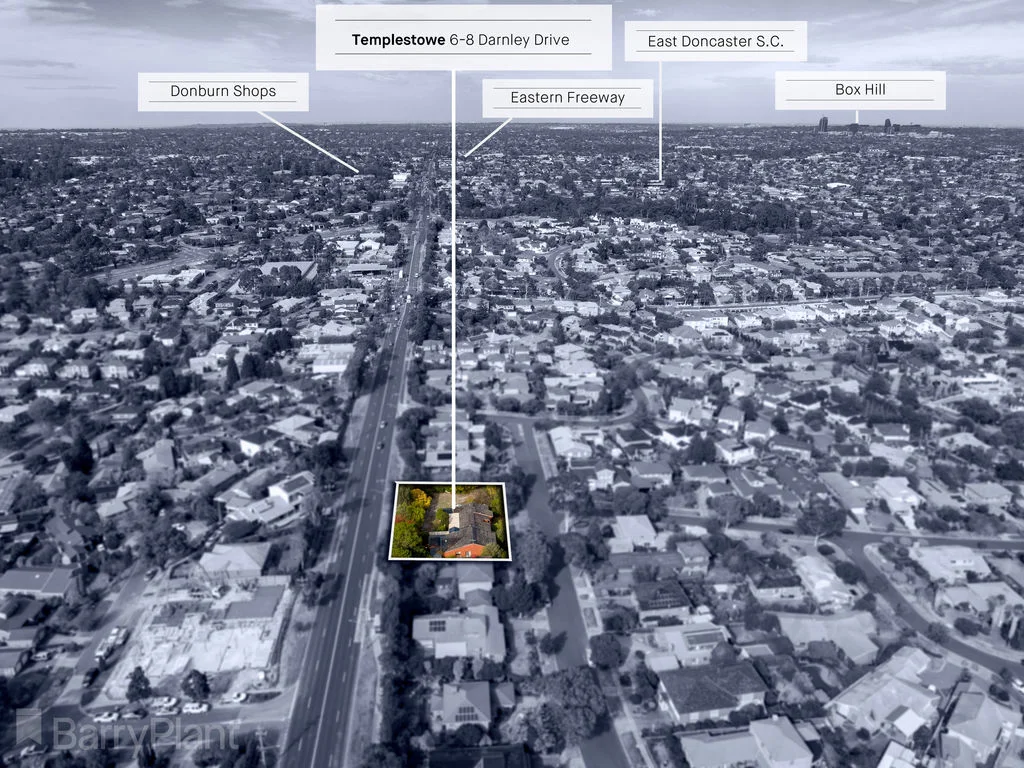Select the Box Hill label
The height and width of the screenshot is (768, 1024).
(860, 90)
